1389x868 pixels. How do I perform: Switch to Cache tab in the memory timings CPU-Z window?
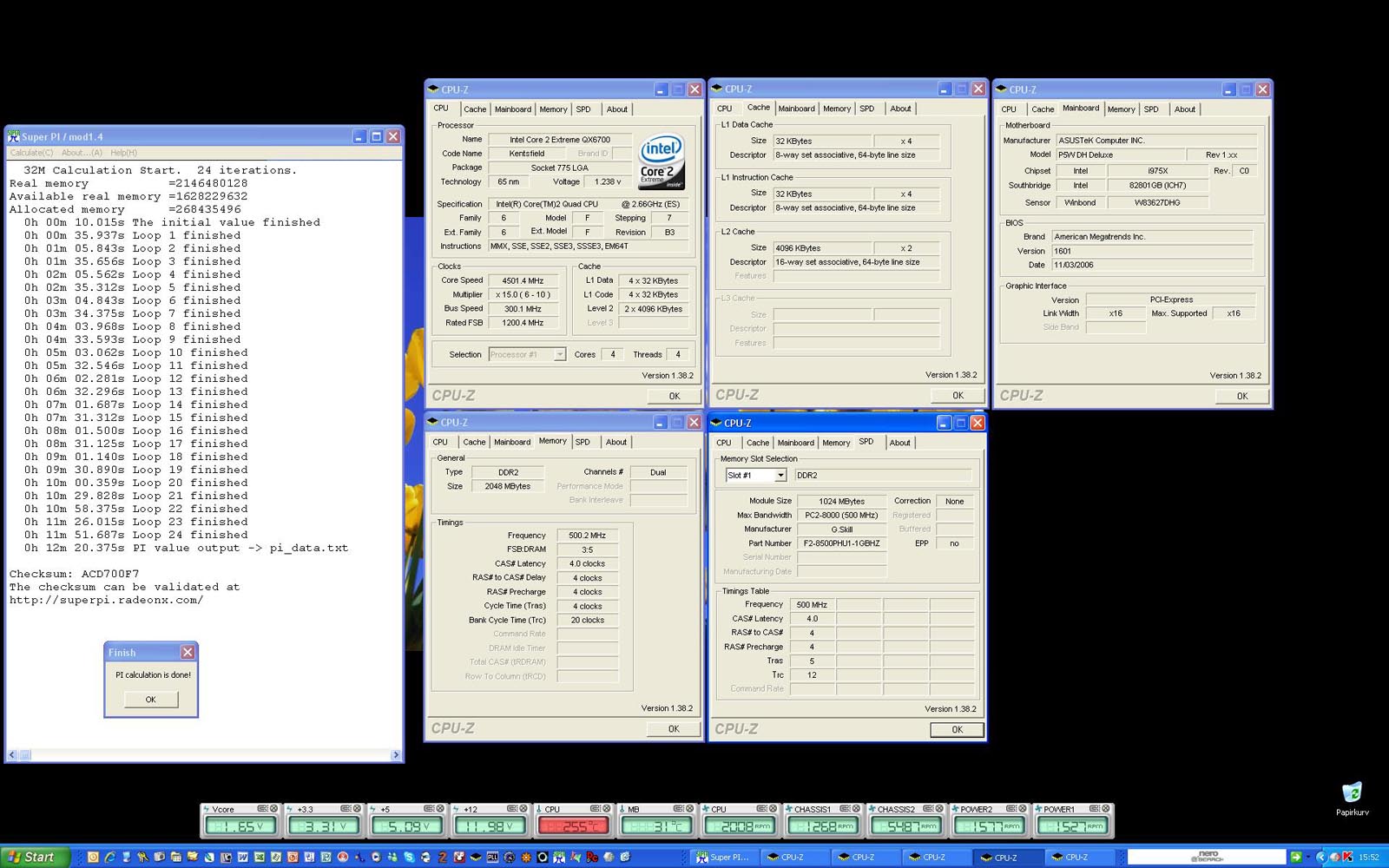(x=474, y=442)
